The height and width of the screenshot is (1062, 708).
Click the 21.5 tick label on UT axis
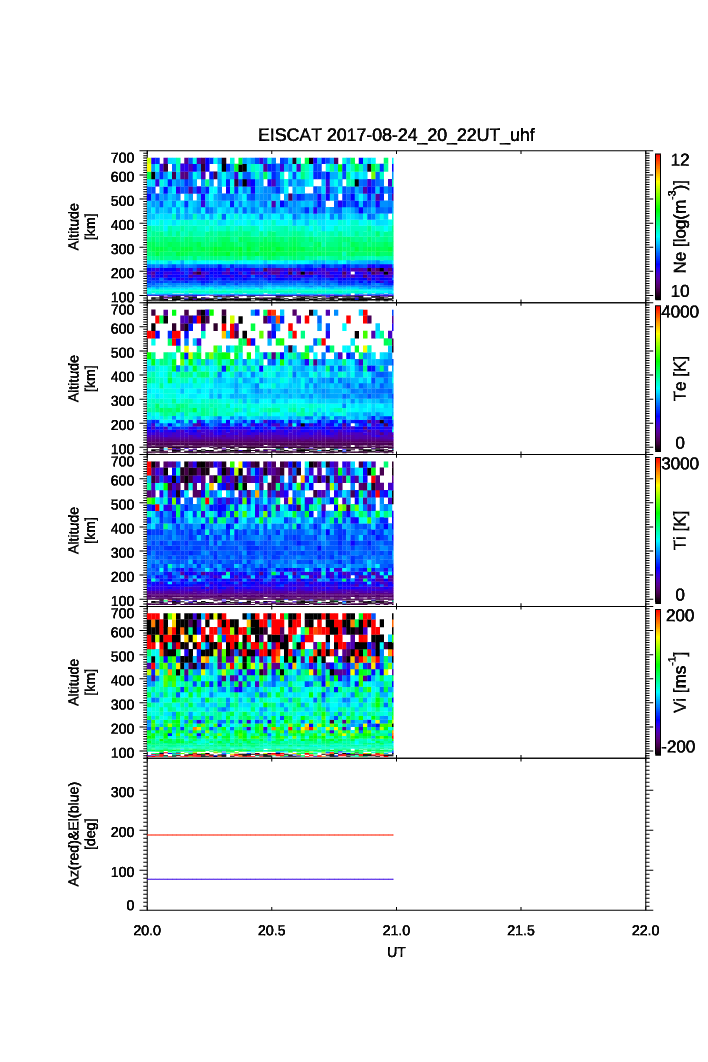point(521,930)
